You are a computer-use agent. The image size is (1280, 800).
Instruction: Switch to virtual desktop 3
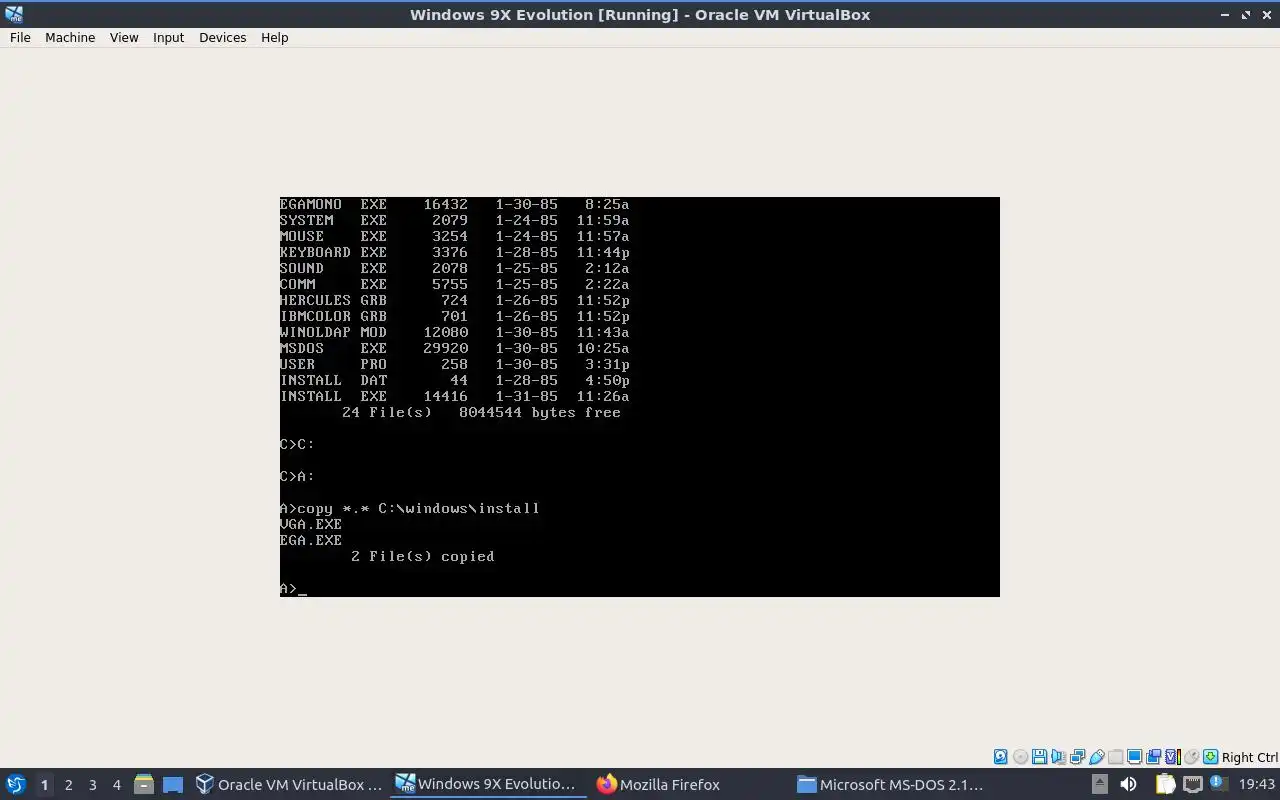point(92,784)
